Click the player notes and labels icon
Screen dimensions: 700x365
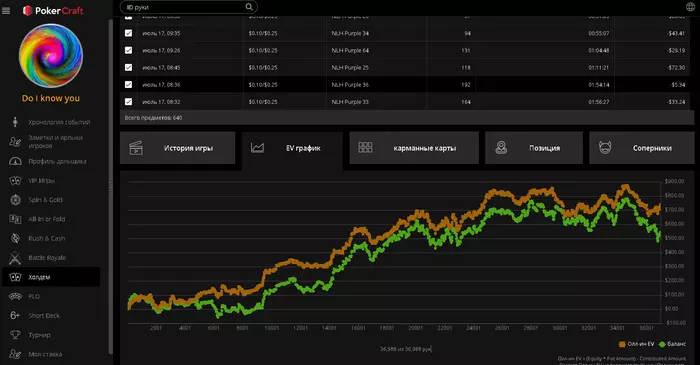pyautogui.click(x=15, y=142)
